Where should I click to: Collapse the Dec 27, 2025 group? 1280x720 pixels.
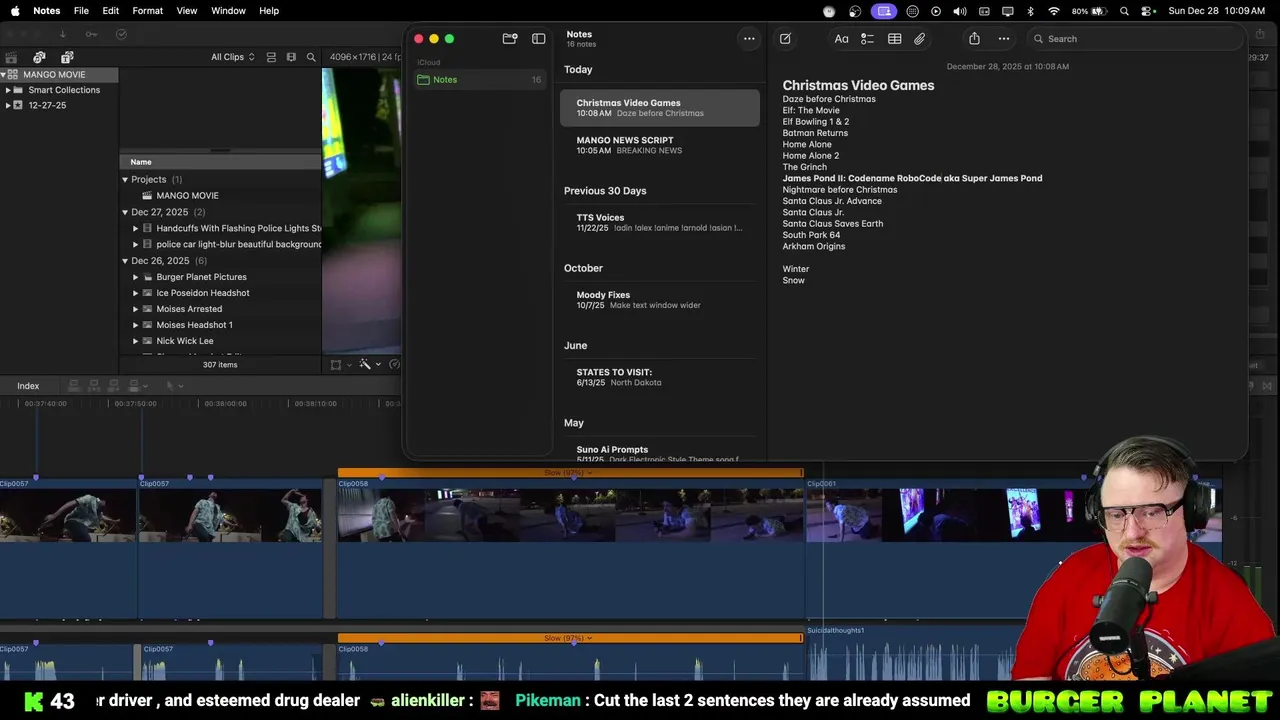click(125, 213)
